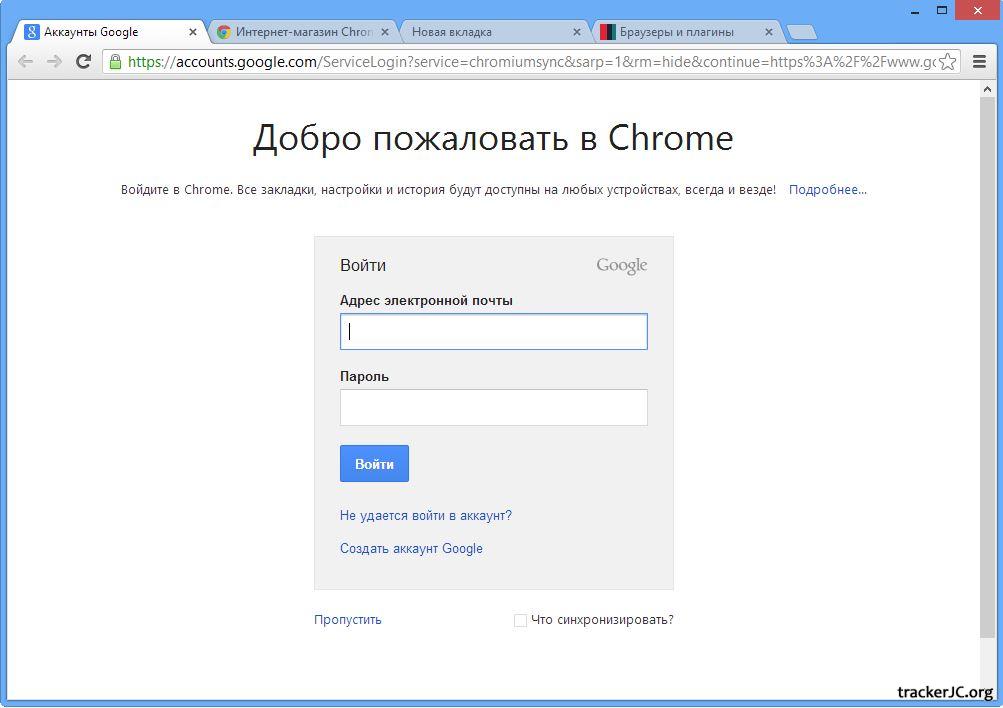The image size is (1003, 708).
Task: Close the 'Новая вкладка' tab
Action: click(577, 32)
